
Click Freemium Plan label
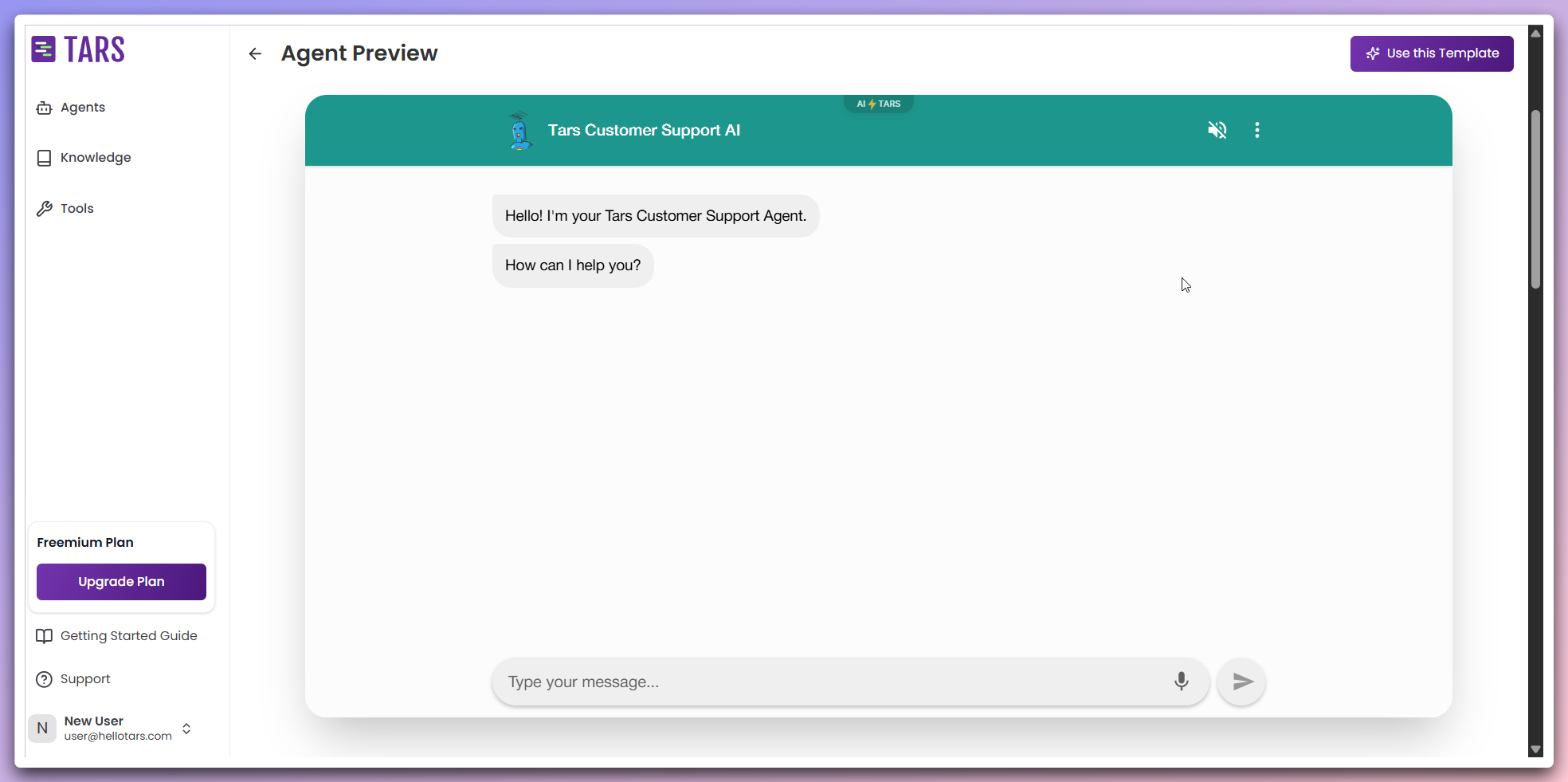click(85, 543)
